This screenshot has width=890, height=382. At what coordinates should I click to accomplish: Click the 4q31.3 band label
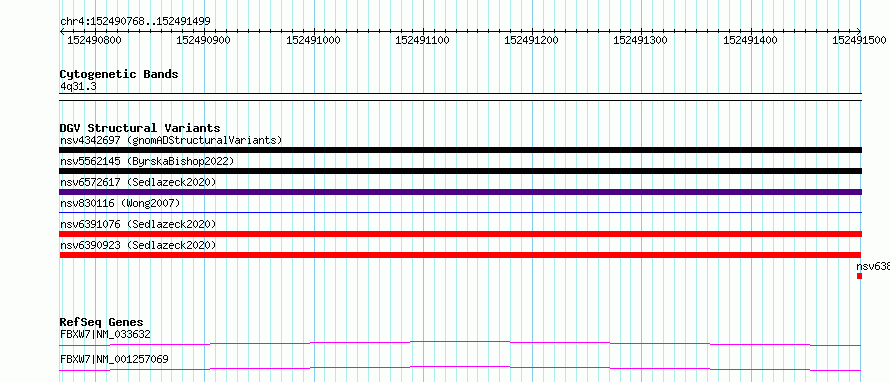click(78, 86)
